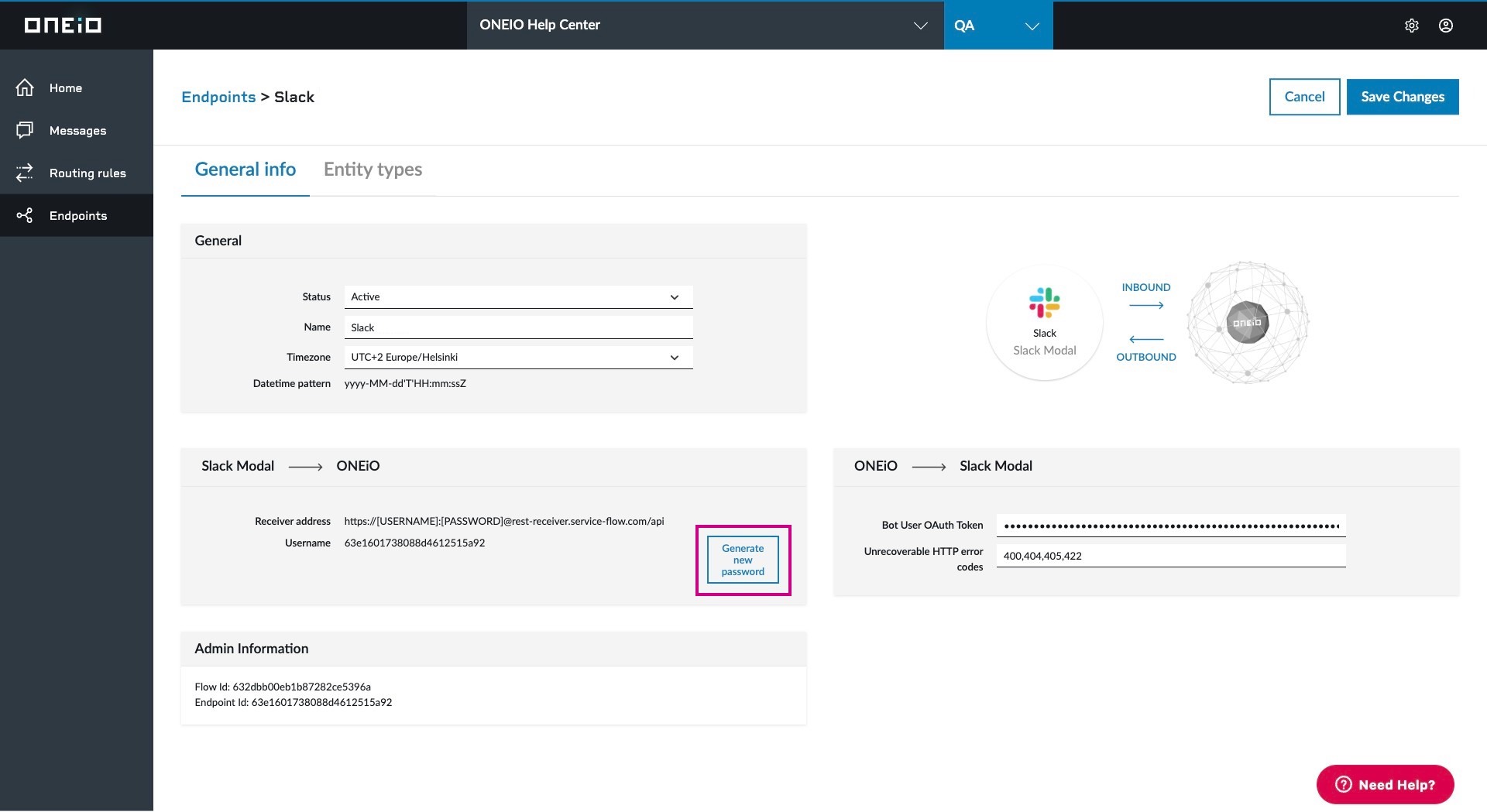Click the ONEiO logo in the header
Viewport: 1487px width, 812px height.
coord(63,26)
